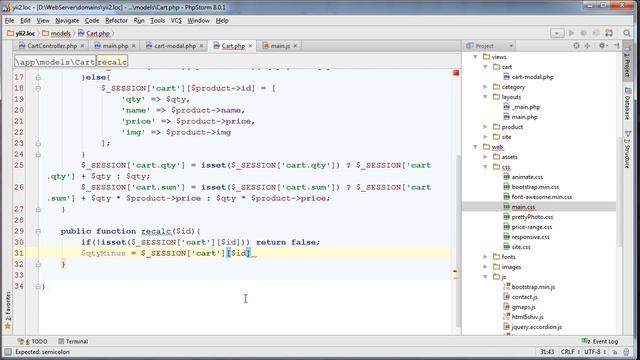
Task: Switch to main.js editor tab
Action: point(280,46)
